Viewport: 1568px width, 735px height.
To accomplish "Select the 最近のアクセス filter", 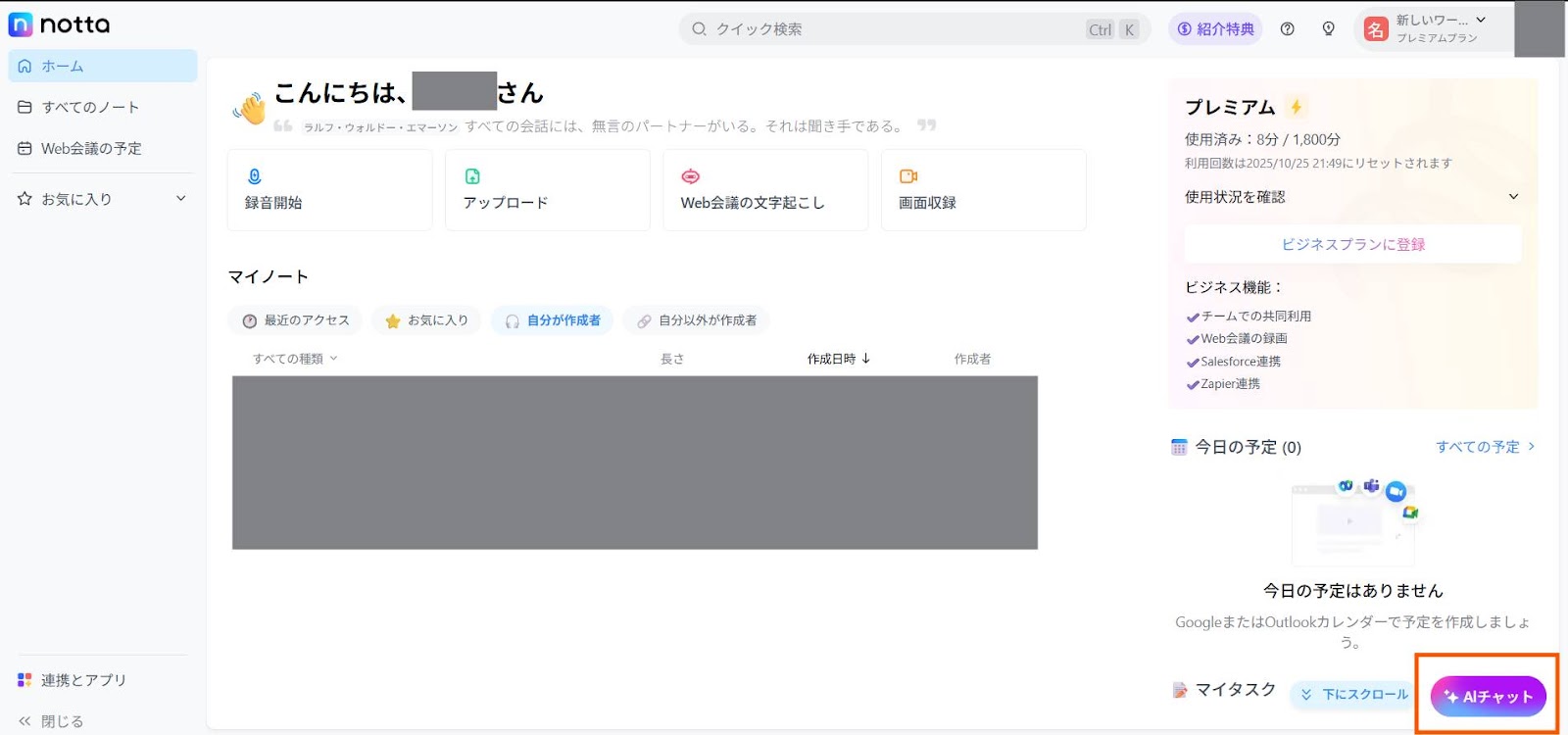I will pos(296,320).
